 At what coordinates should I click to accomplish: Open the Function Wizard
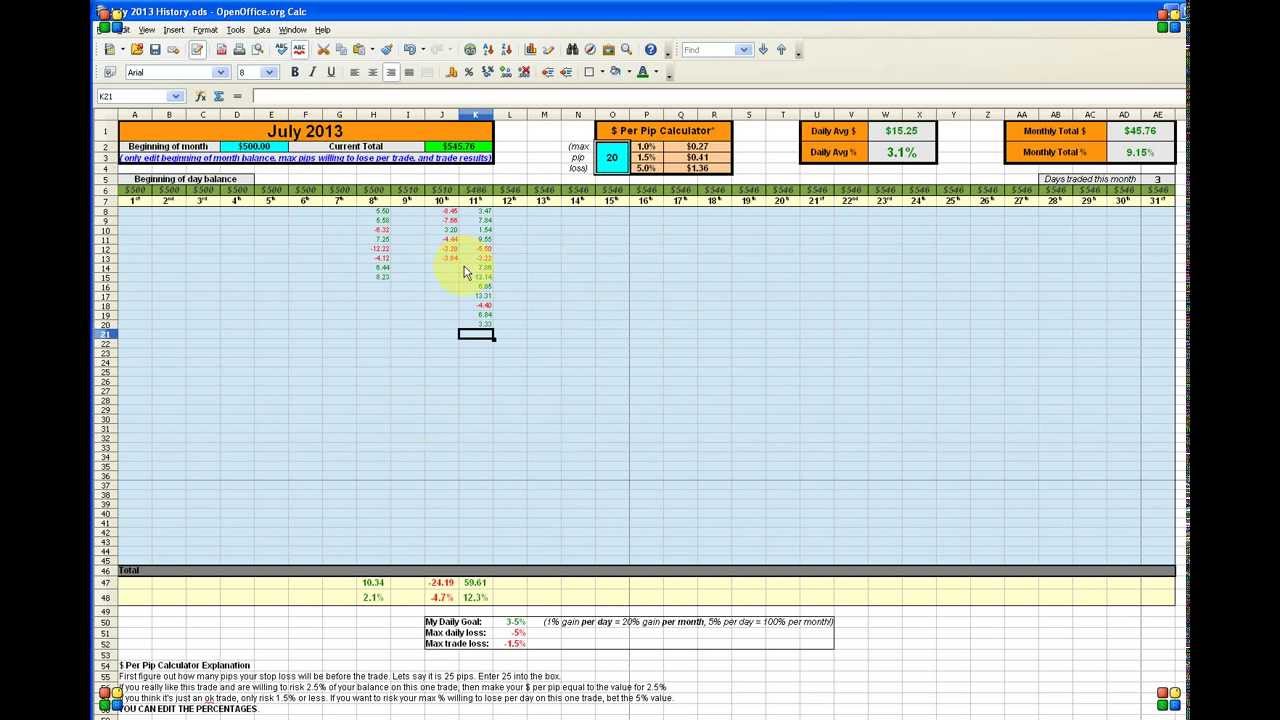pyautogui.click(x=201, y=97)
